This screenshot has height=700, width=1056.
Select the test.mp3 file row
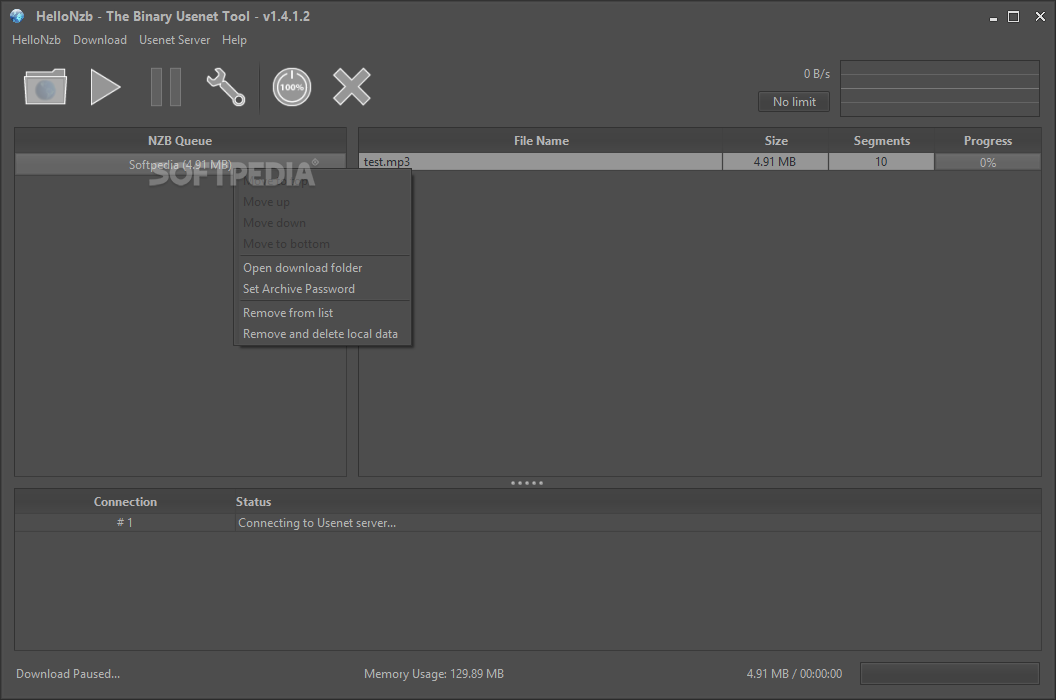pyautogui.click(x=541, y=162)
